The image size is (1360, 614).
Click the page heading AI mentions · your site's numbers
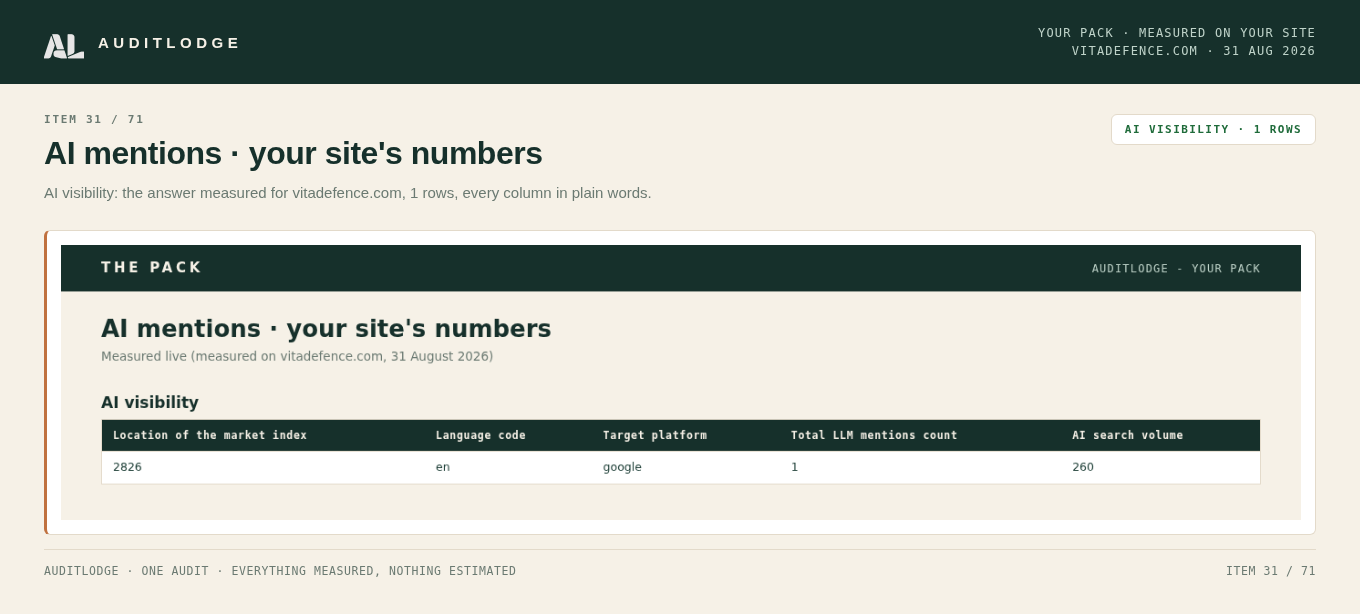[x=293, y=153]
